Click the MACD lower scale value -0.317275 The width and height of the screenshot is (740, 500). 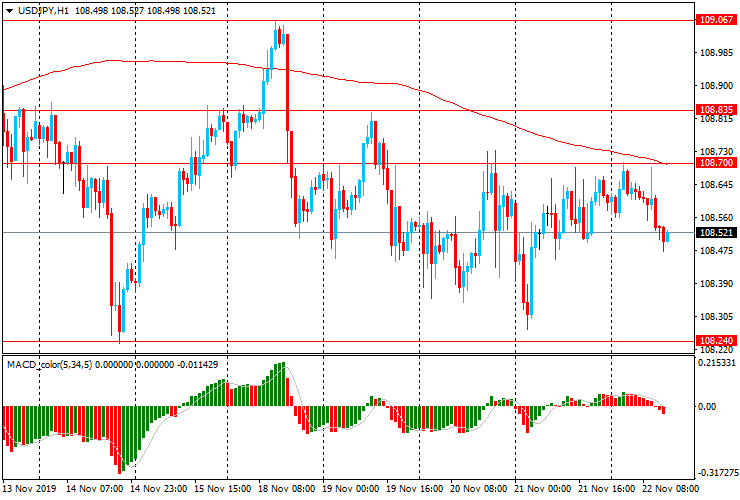pos(717,473)
